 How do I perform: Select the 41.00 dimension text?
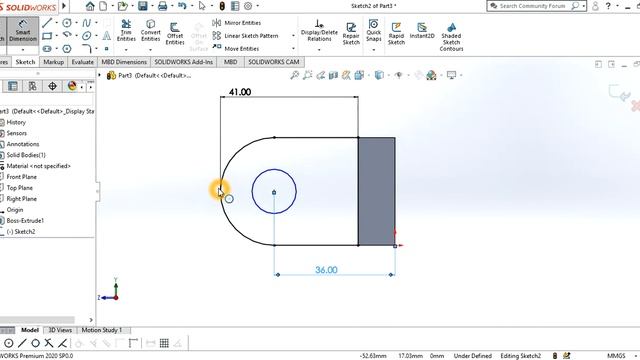240,92
